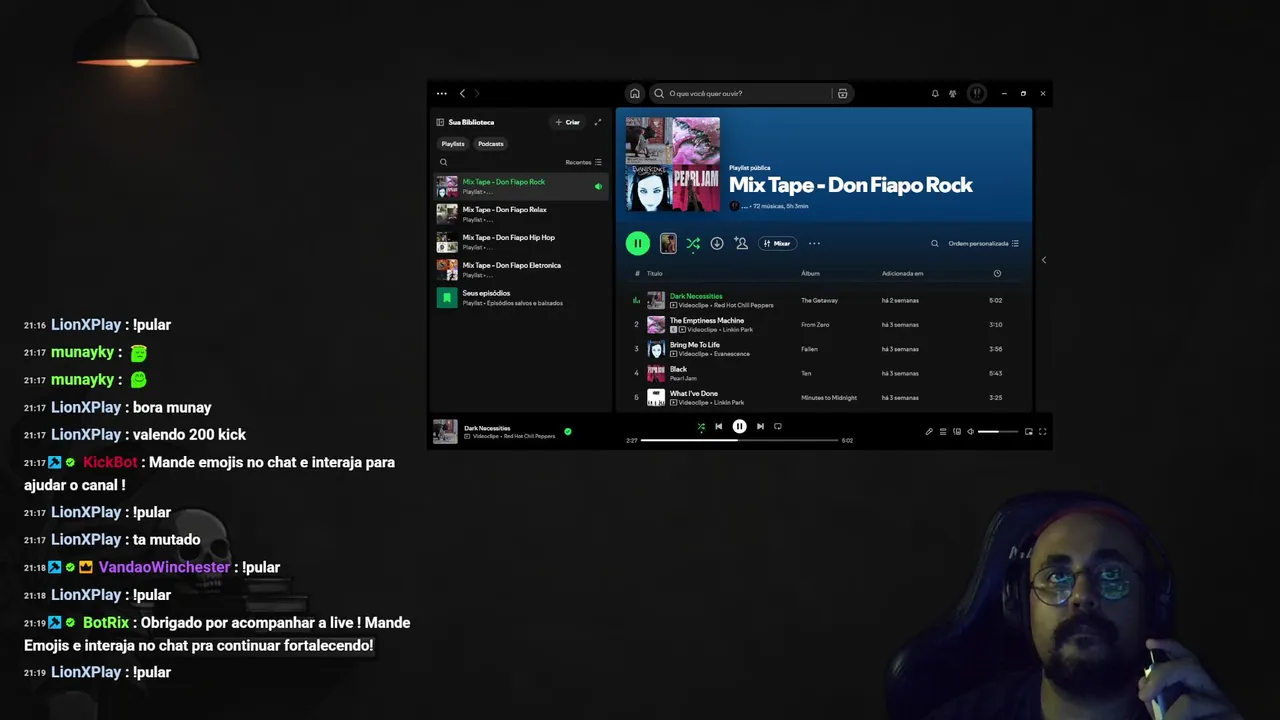This screenshot has height=720, width=1280.
Task: Click the now-playing album art in the bottom bar
Action: pyautogui.click(x=445, y=431)
